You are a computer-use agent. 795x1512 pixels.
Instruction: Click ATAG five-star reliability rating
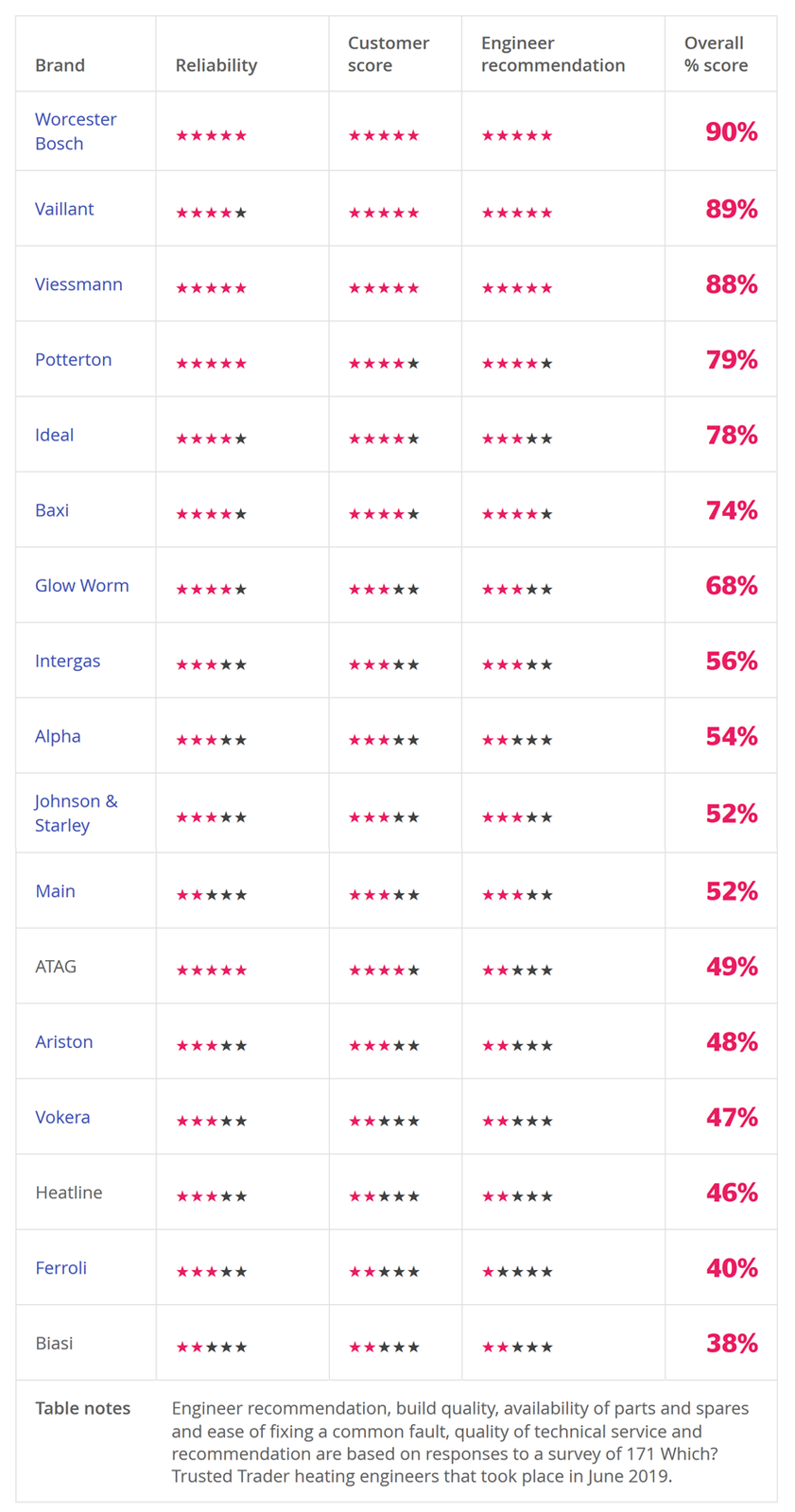[211, 971]
